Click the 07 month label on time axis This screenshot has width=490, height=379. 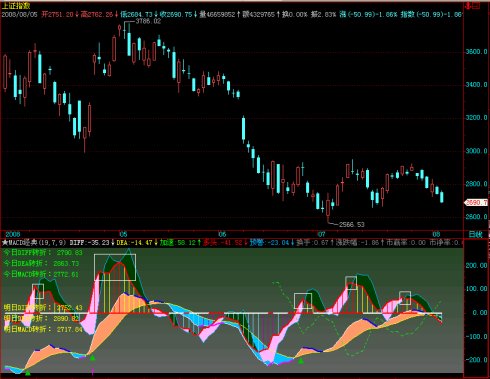tap(321, 234)
